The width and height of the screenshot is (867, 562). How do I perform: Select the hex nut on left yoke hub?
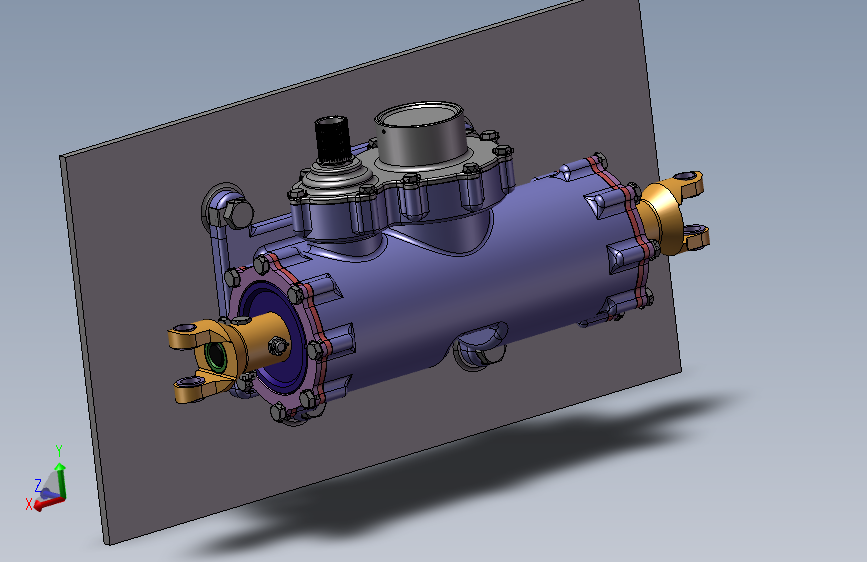(278, 346)
